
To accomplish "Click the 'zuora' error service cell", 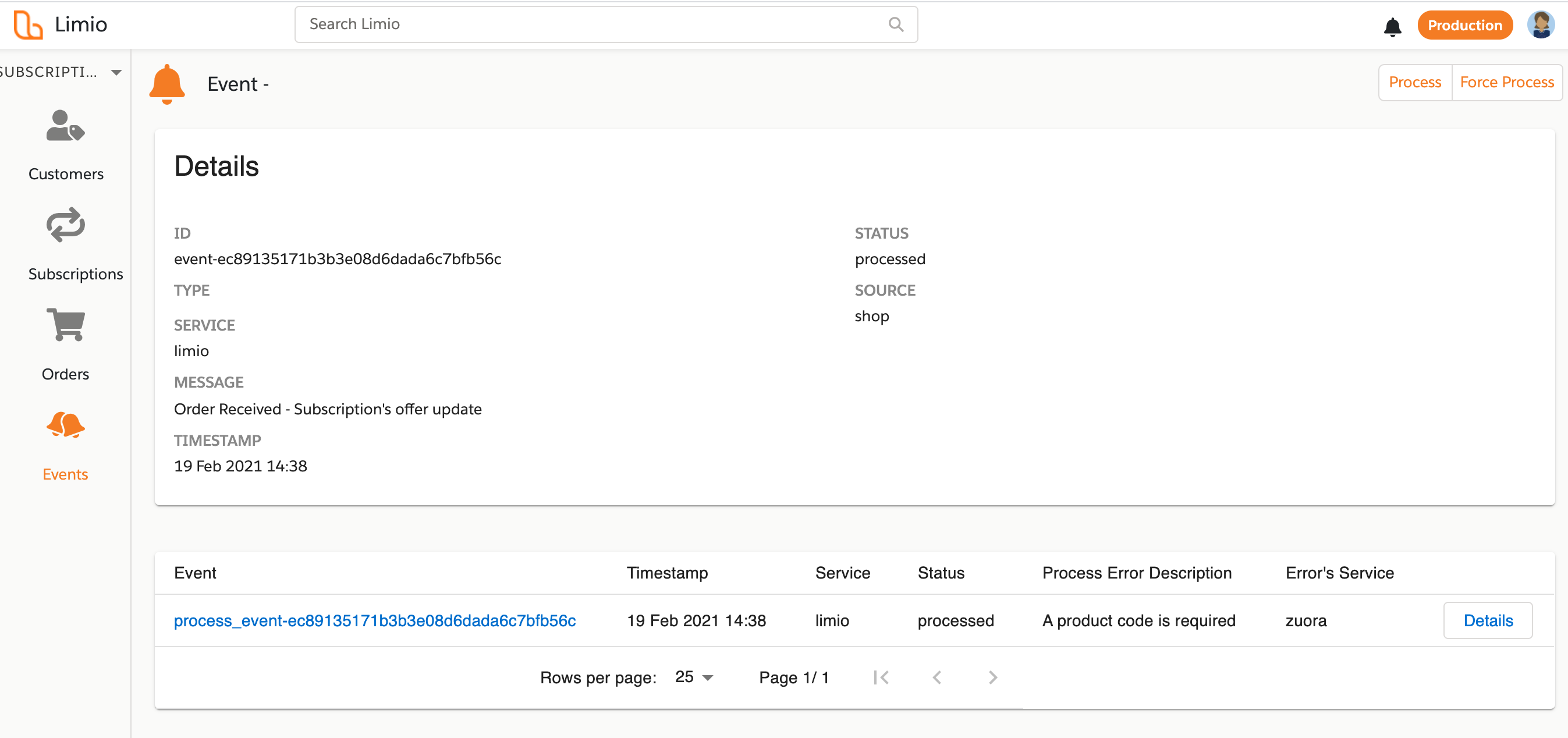I will (x=1306, y=620).
